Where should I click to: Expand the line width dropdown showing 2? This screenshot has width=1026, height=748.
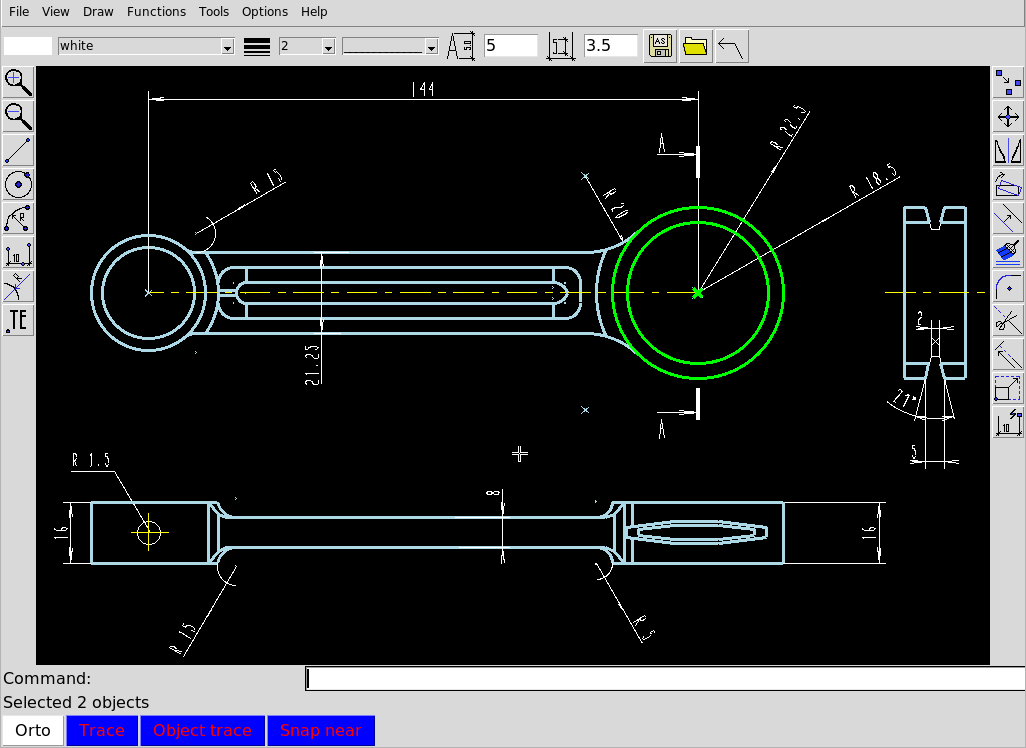tap(327, 45)
